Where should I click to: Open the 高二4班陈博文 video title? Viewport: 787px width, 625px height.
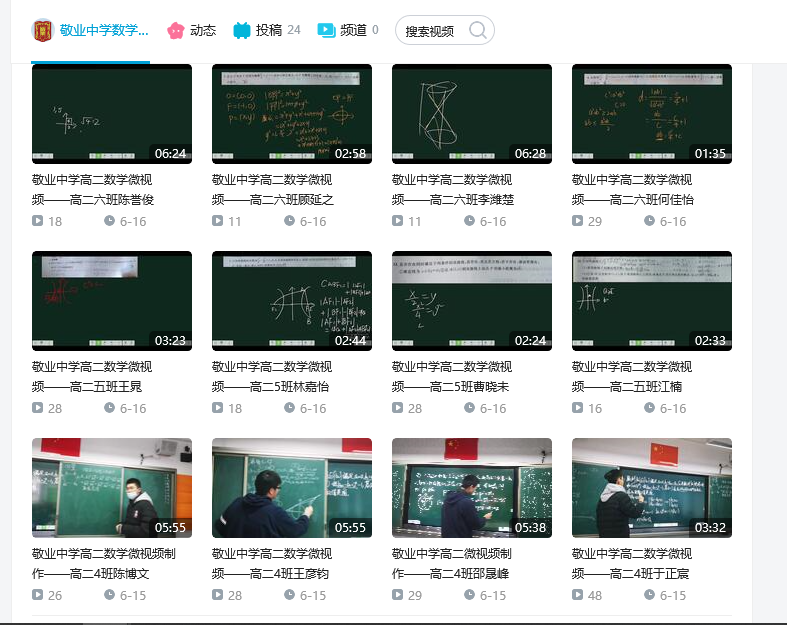click(x=92, y=563)
